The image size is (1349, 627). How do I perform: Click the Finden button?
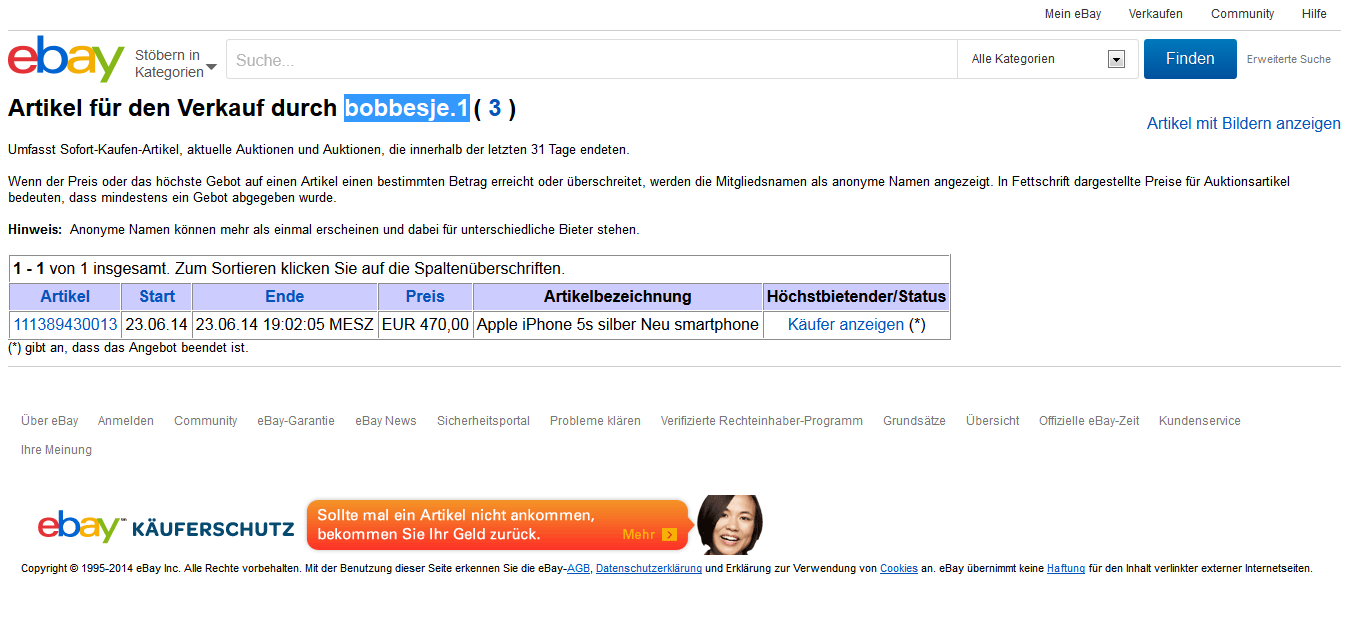[1190, 59]
